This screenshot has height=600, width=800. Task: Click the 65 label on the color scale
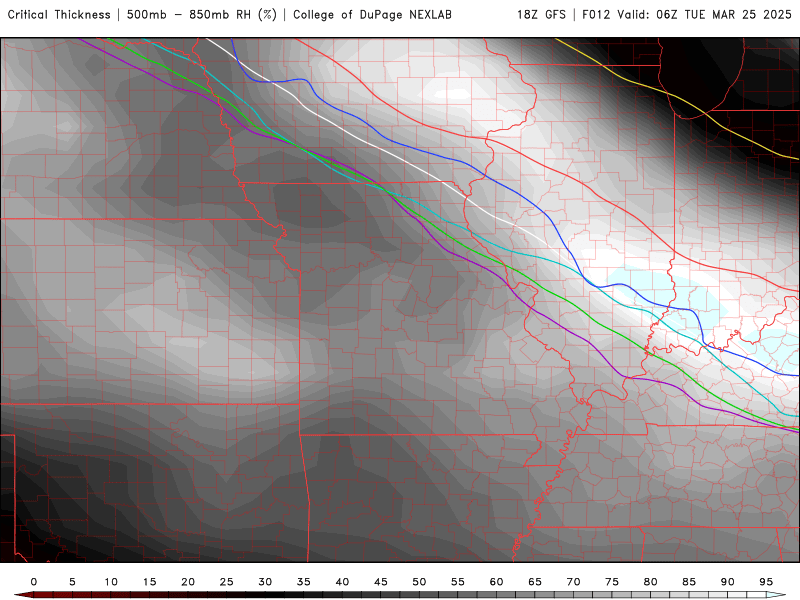(535, 582)
